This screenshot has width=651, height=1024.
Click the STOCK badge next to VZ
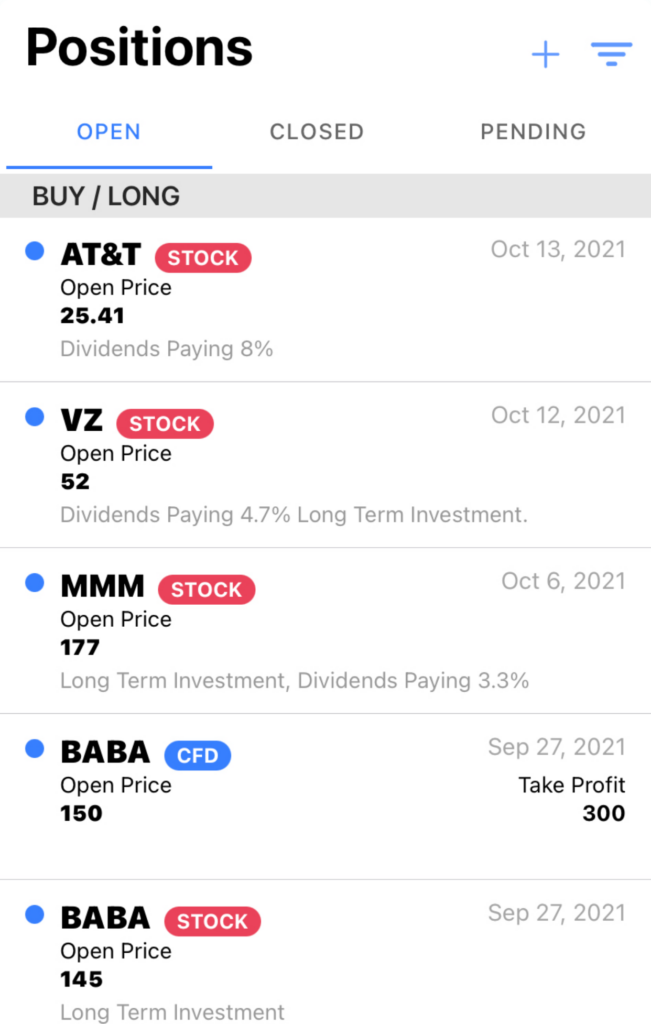165,424
